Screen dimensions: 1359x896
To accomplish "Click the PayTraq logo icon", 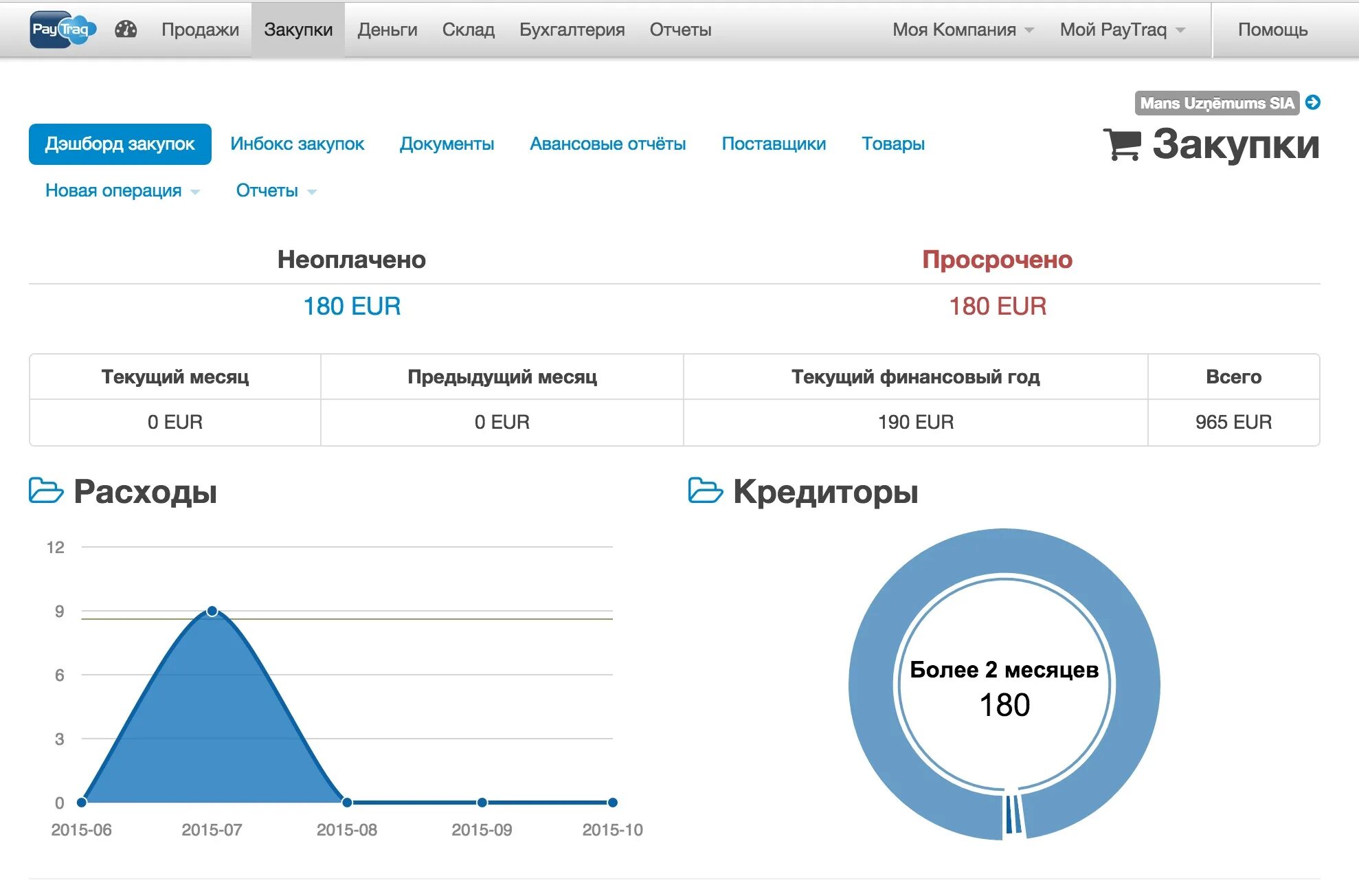I will pos(63,30).
